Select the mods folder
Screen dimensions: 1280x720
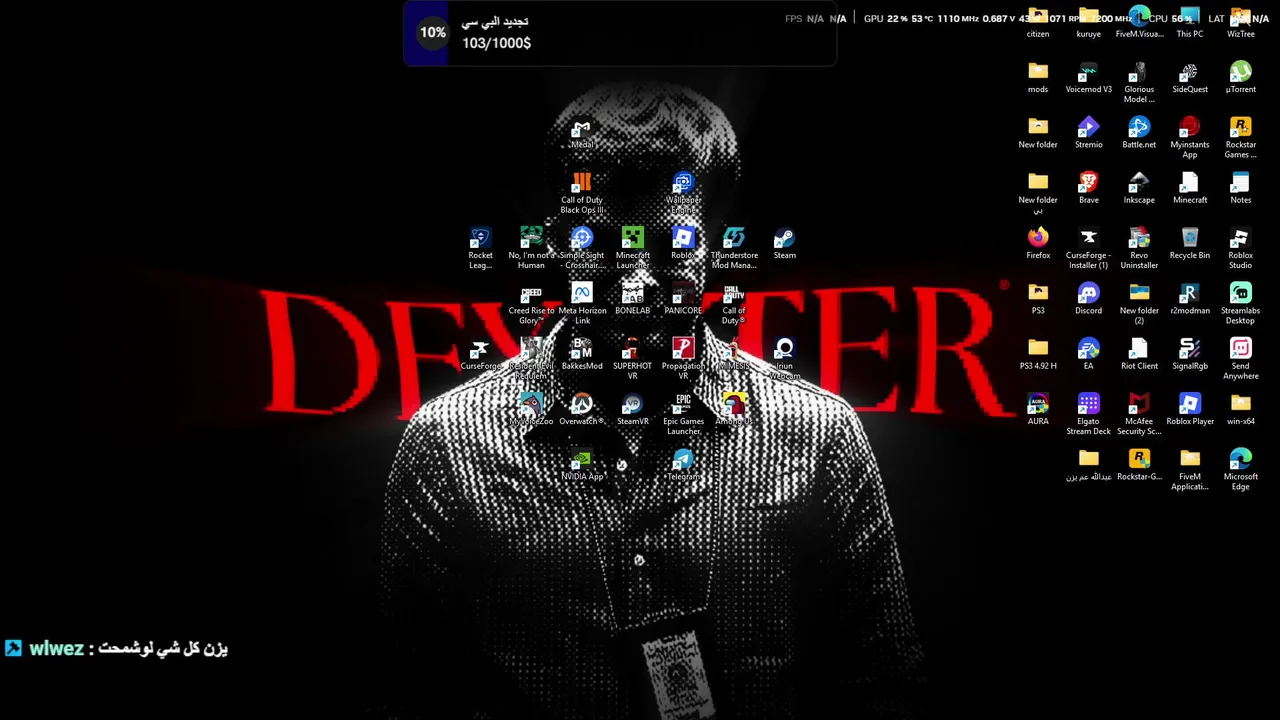pyautogui.click(x=1038, y=76)
